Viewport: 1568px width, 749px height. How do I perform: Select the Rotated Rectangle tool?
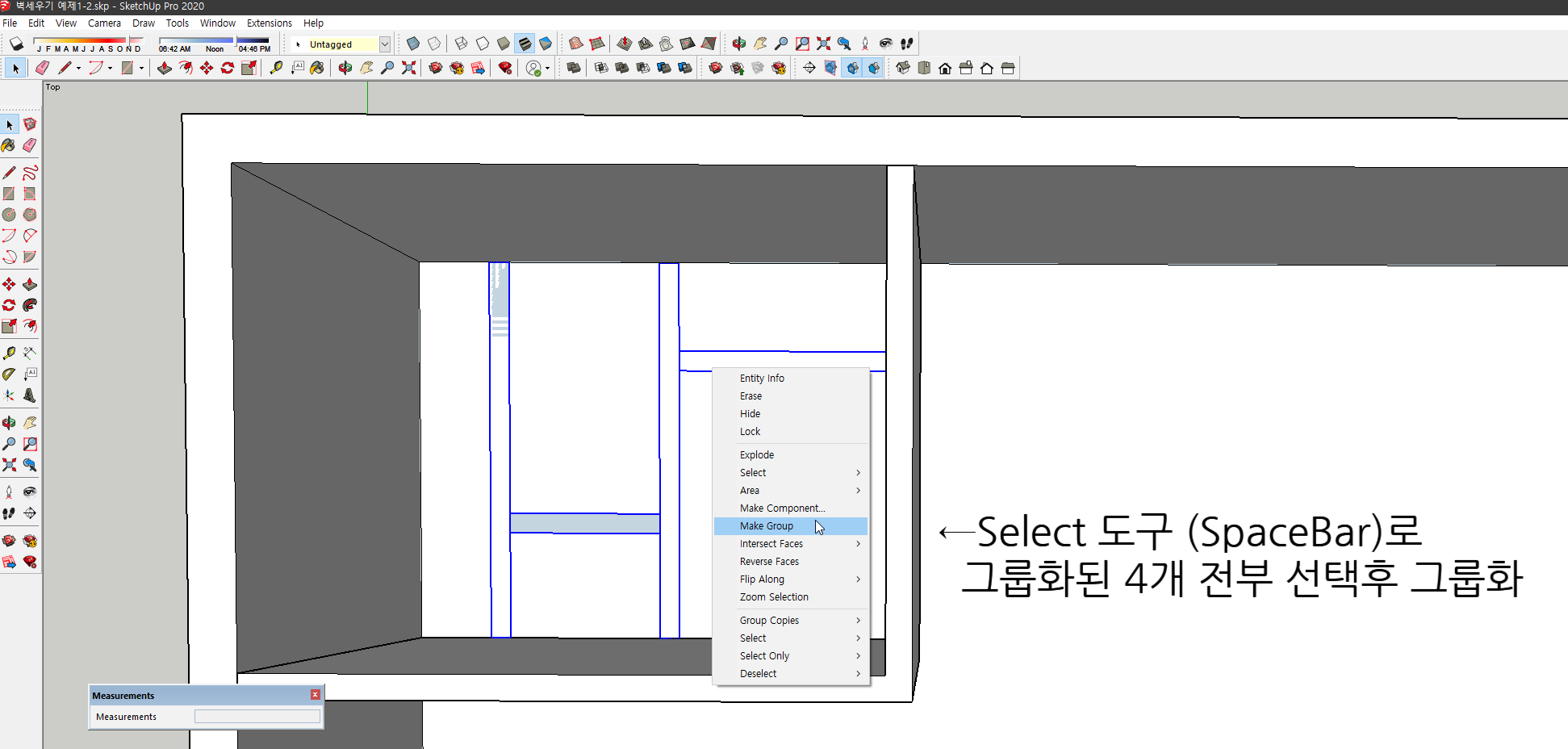pyautogui.click(x=30, y=194)
